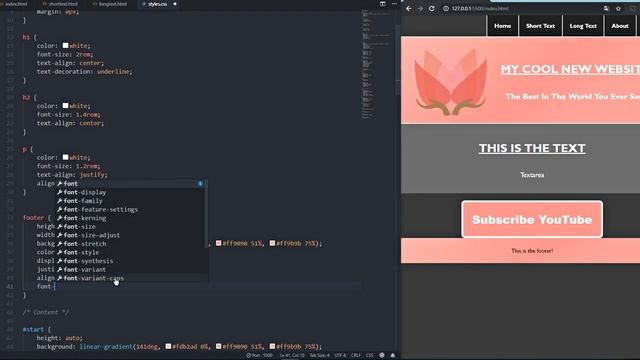The height and width of the screenshot is (360, 640).
Task: Click the browser back arrow
Action: (409, 8)
